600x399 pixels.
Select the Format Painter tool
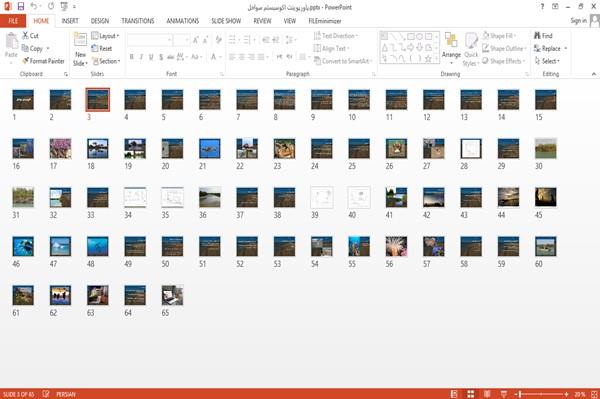pos(43,61)
